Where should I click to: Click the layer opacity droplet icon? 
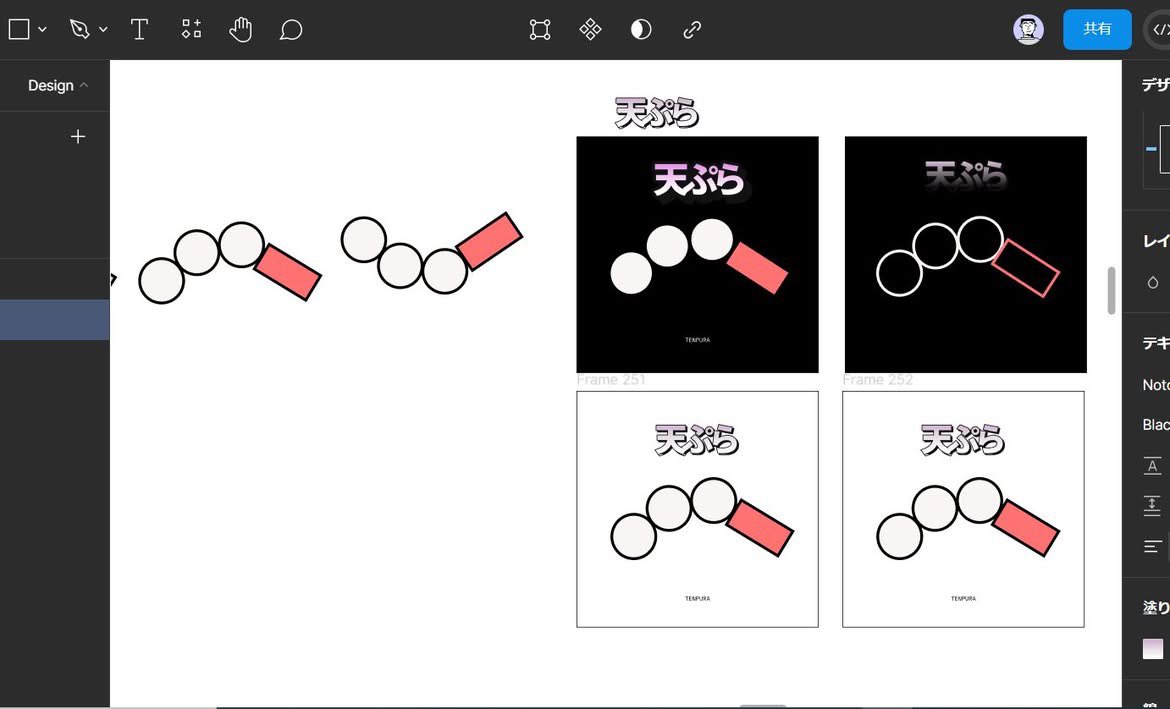pos(1153,282)
